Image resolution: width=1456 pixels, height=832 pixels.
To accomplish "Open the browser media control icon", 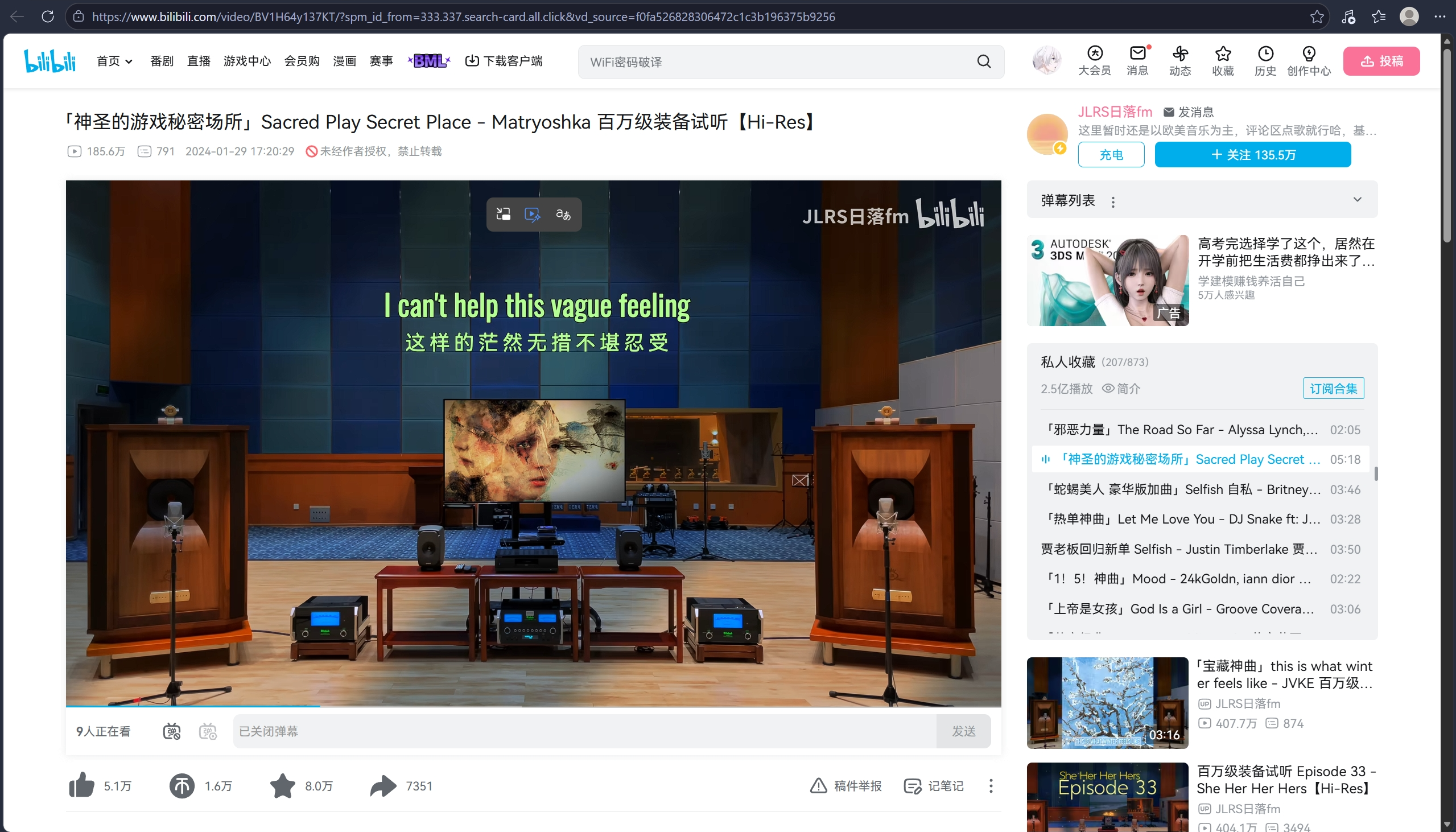I will 1348,17.
